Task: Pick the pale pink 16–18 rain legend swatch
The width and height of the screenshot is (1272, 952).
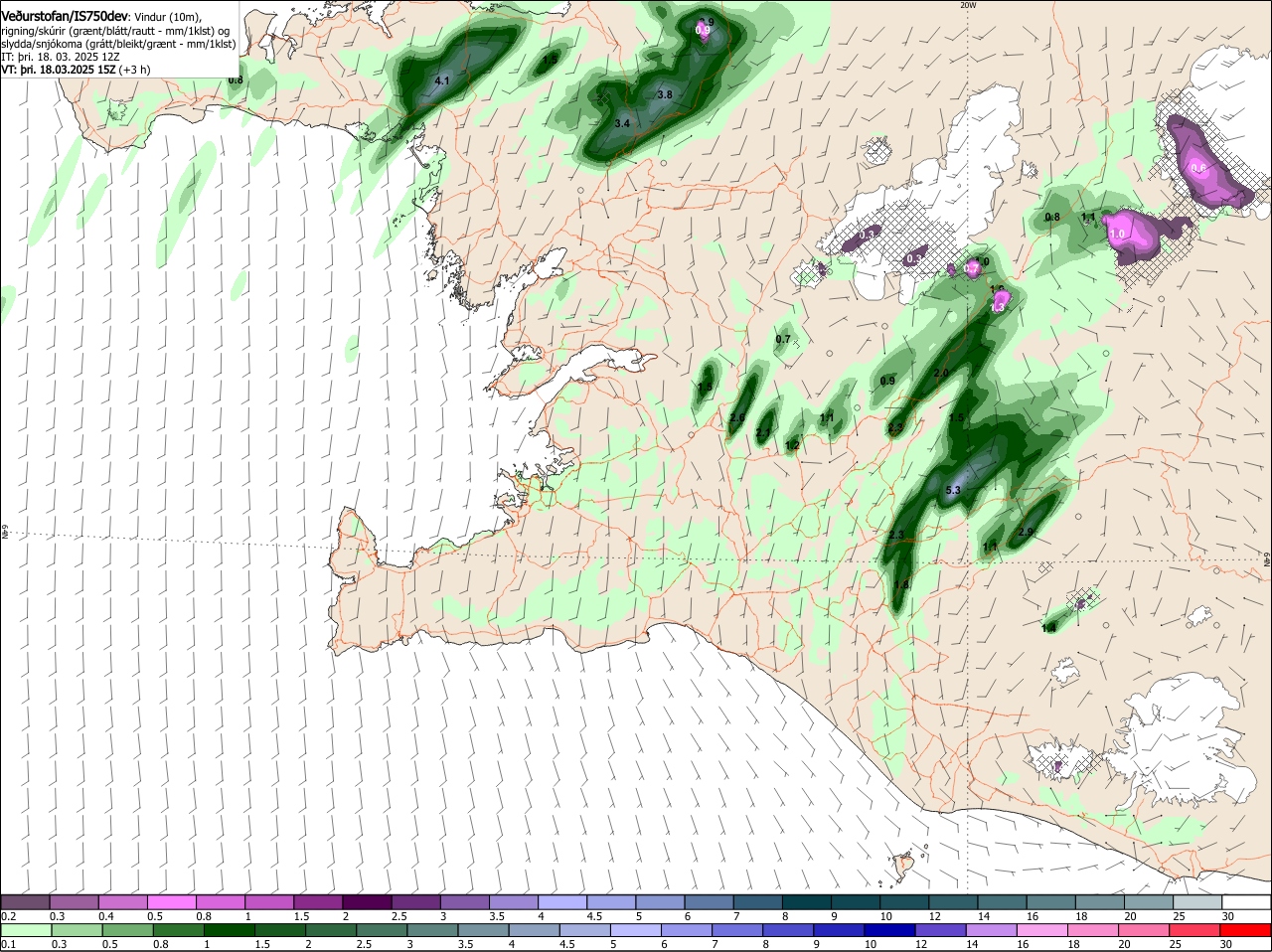Action: tap(1043, 931)
